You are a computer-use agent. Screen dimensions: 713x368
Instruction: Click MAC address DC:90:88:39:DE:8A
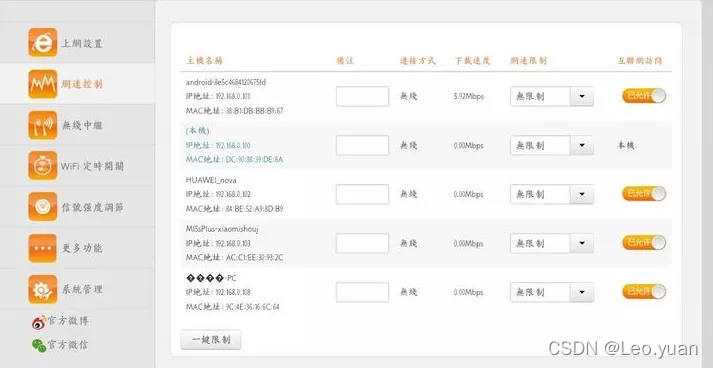coord(254,160)
